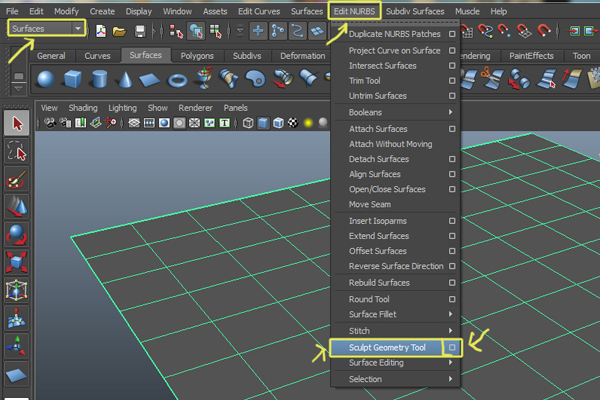Screen dimensions: 600x400
Task: Open the Surfaces menu set dropdown
Action: coord(46,28)
